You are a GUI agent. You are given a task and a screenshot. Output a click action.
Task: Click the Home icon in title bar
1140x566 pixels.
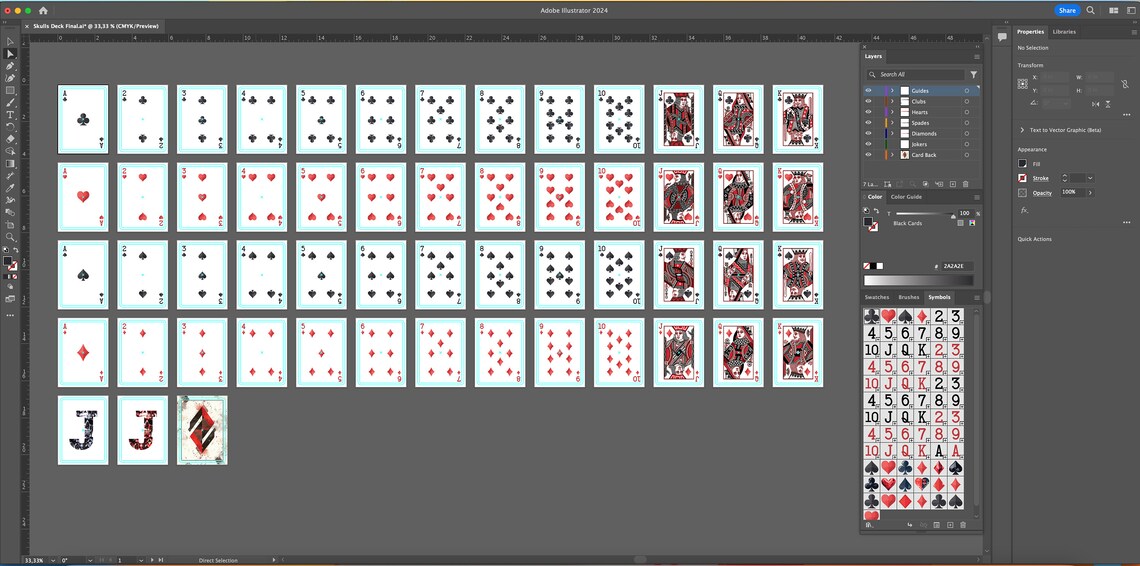pos(43,11)
